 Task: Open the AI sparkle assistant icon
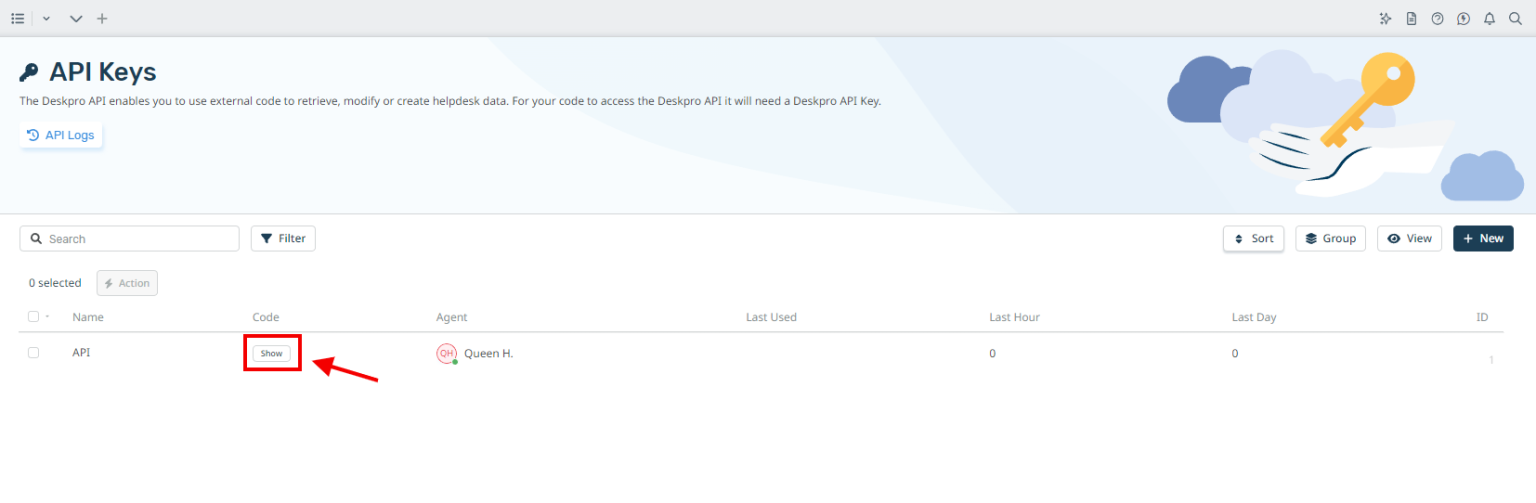(x=1385, y=18)
